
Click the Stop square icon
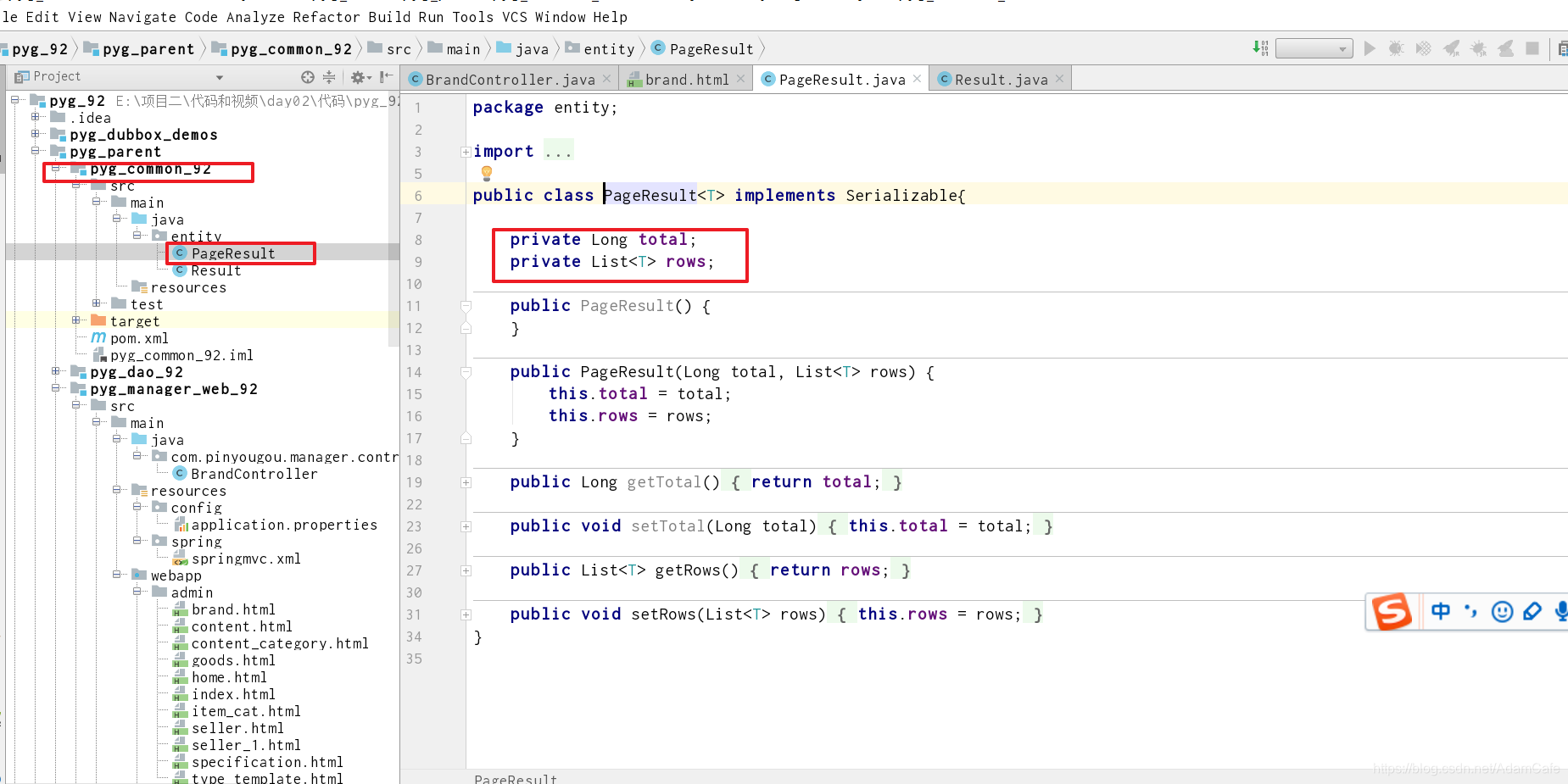tap(1532, 48)
